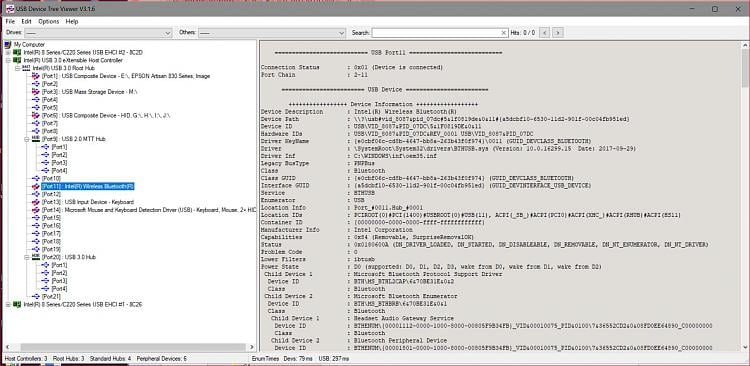Select the Port18 entry in the tree

click(x=51, y=241)
